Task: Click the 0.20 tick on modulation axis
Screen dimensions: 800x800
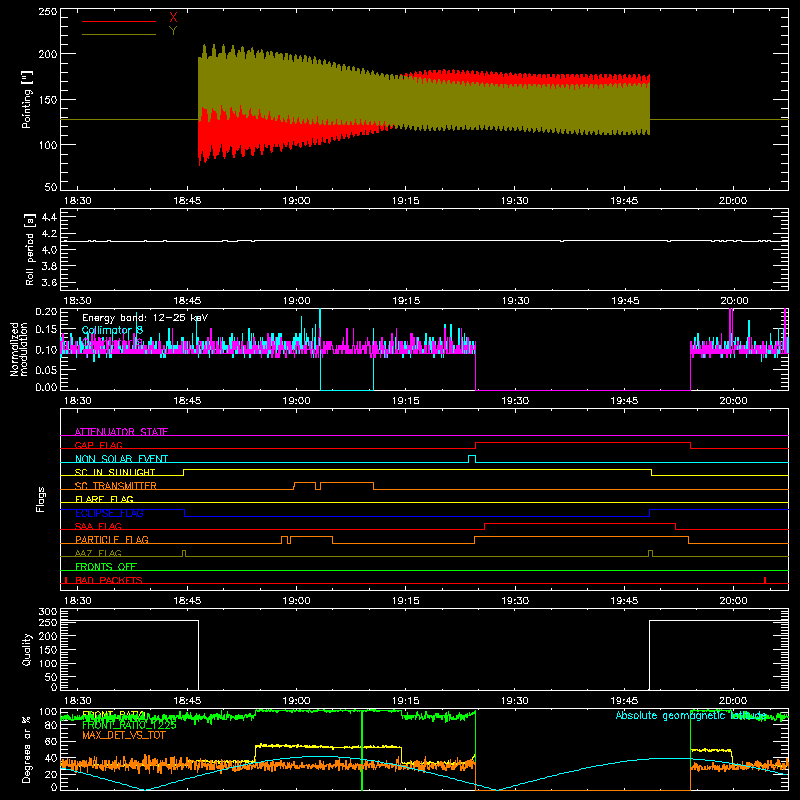Action: point(46,312)
